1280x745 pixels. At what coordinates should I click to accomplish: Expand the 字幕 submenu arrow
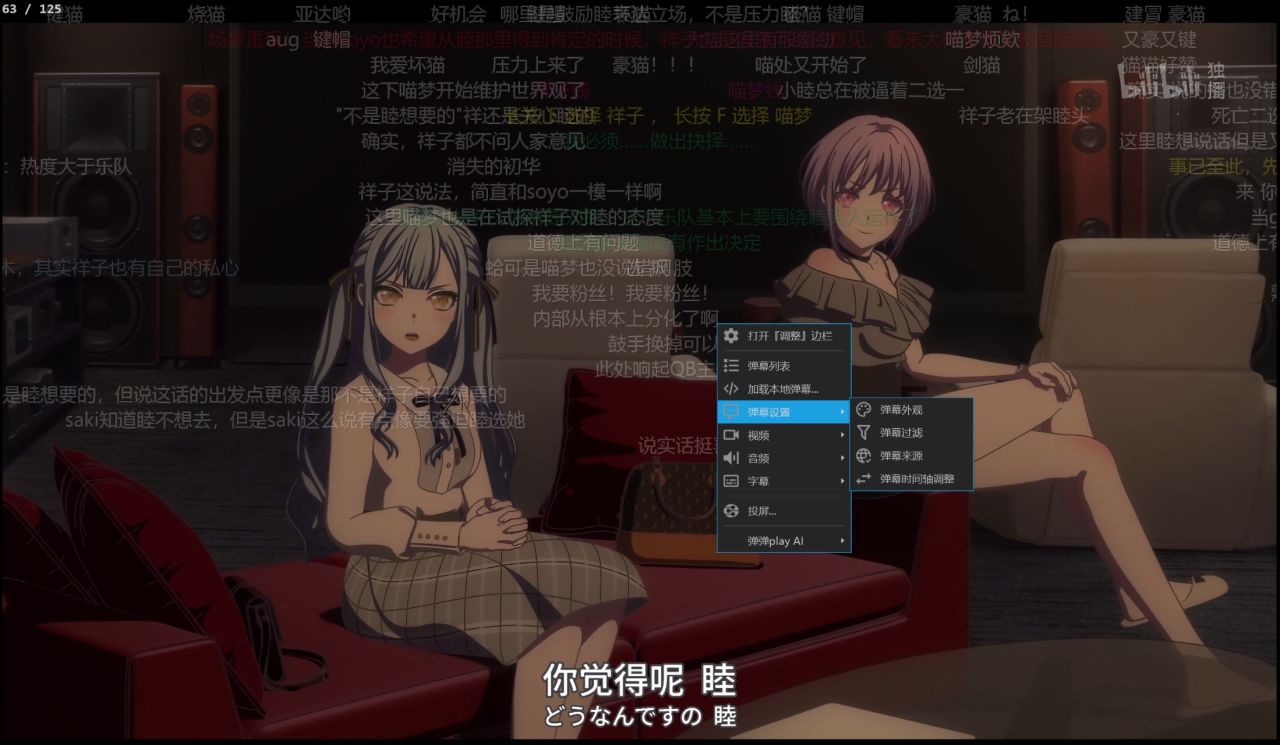[x=842, y=481]
